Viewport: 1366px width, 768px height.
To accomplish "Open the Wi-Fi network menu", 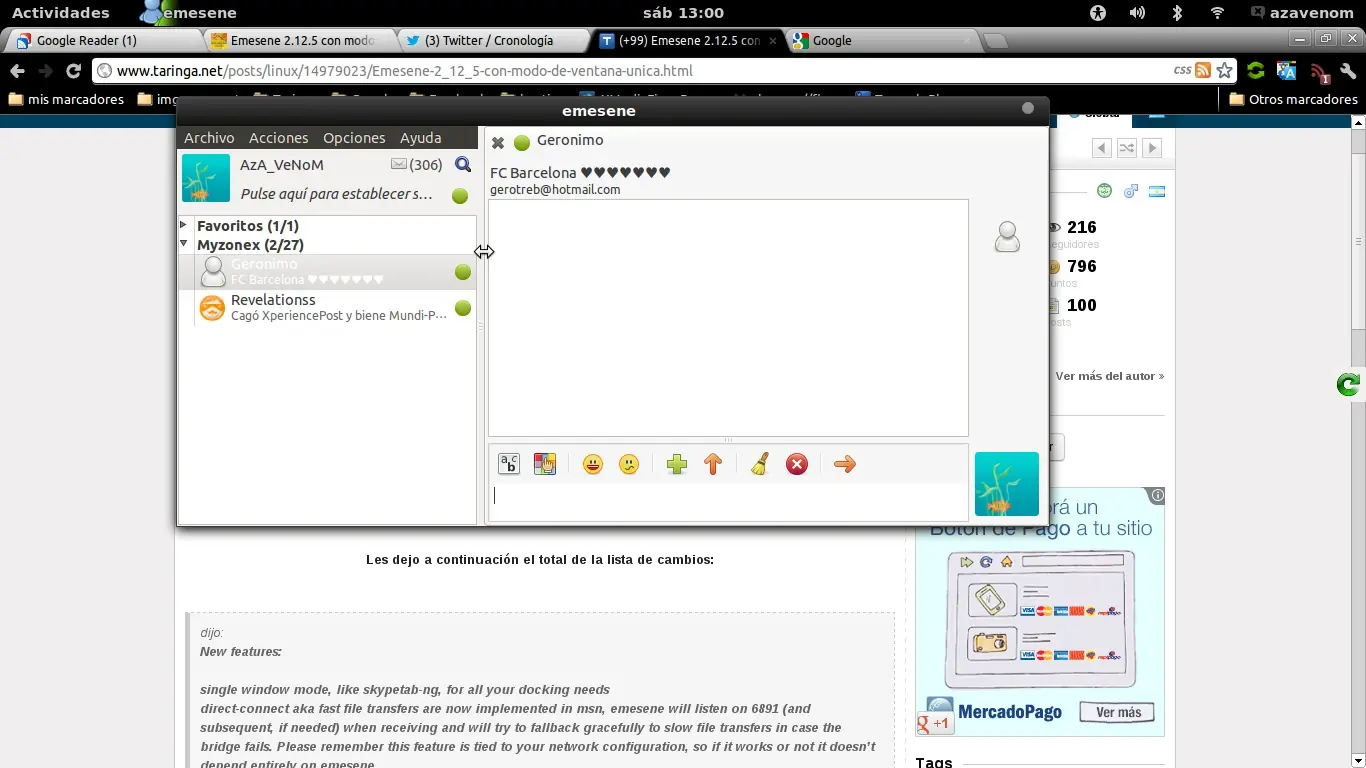I will 1217,13.
